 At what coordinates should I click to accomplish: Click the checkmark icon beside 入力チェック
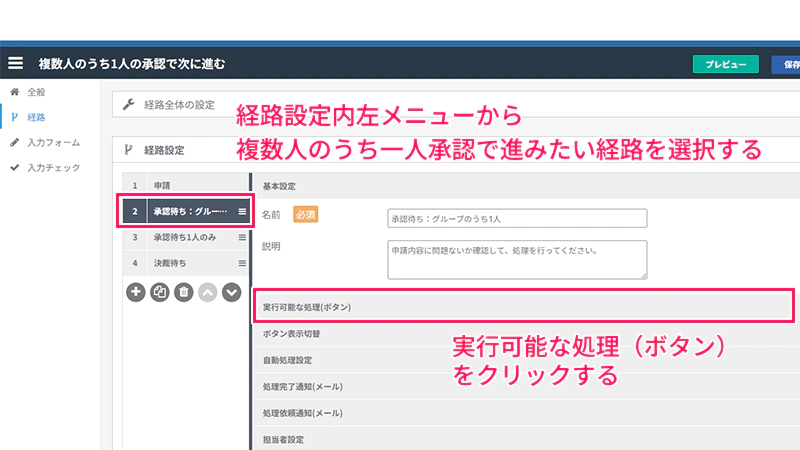(14, 167)
